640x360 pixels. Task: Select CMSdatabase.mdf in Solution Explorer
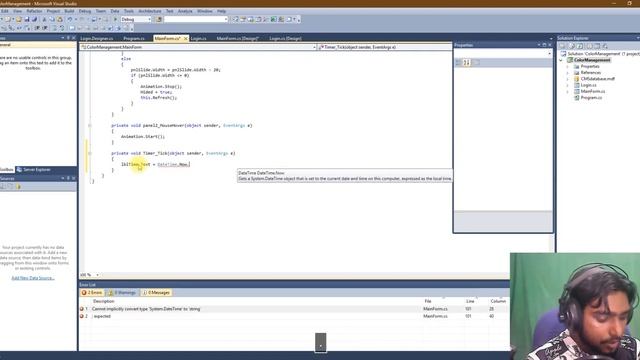(x=597, y=79)
